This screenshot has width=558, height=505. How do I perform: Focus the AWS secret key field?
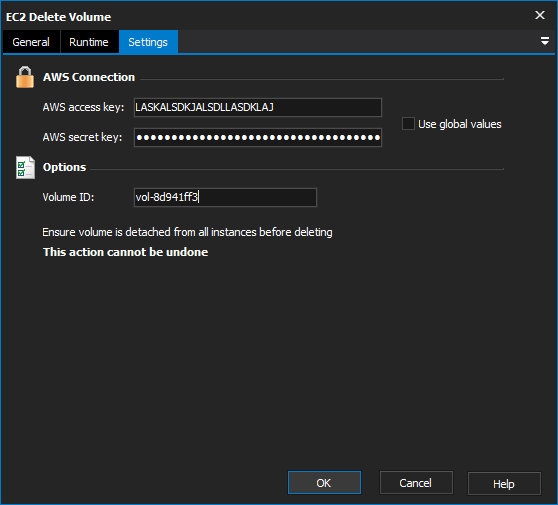[x=258, y=137]
